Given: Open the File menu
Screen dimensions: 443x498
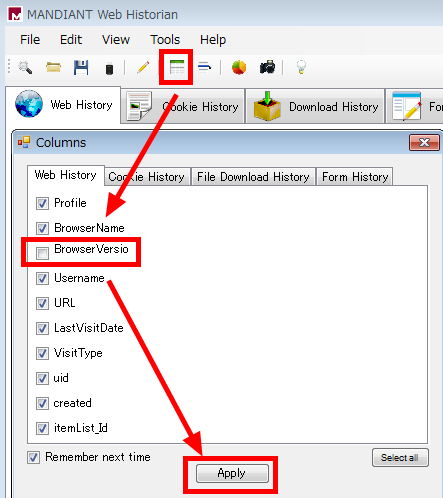Looking at the screenshot, I should 30,40.
